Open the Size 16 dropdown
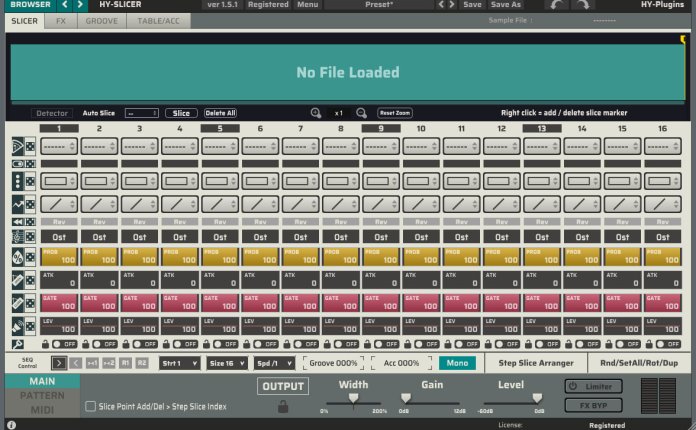 [227, 363]
